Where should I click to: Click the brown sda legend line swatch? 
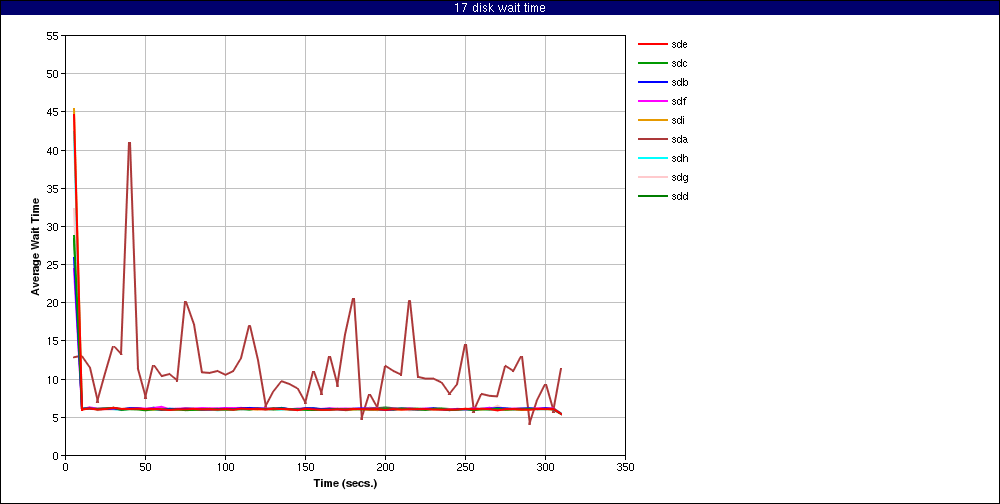pos(653,139)
